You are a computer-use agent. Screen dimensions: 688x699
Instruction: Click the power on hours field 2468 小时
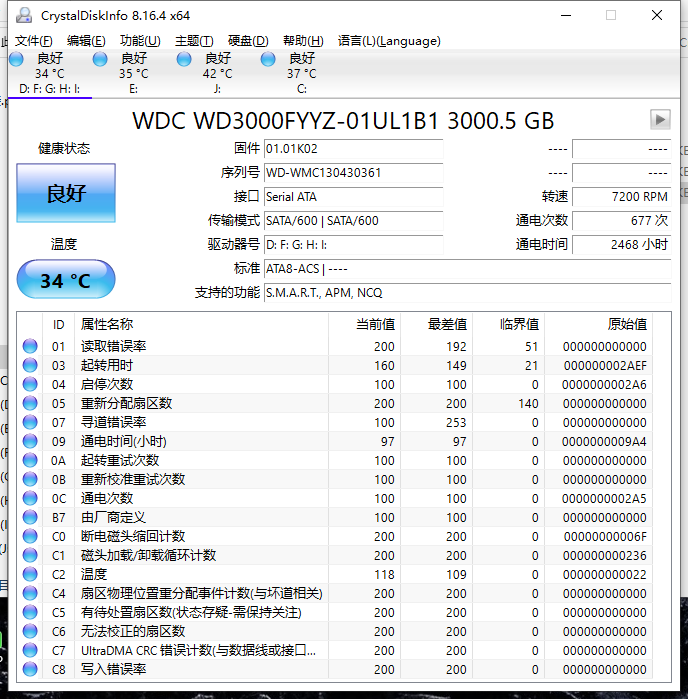pyautogui.click(x=622, y=245)
